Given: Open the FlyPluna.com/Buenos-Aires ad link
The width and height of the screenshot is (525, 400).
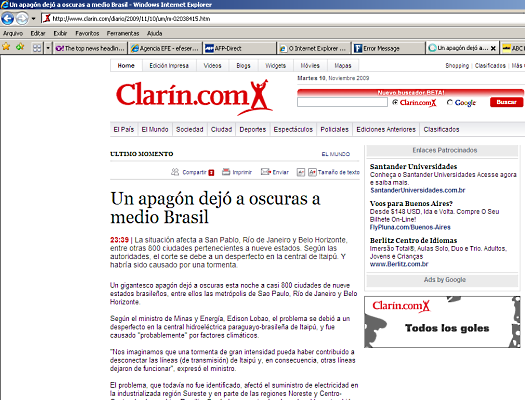Looking at the screenshot, I should (x=410, y=227).
